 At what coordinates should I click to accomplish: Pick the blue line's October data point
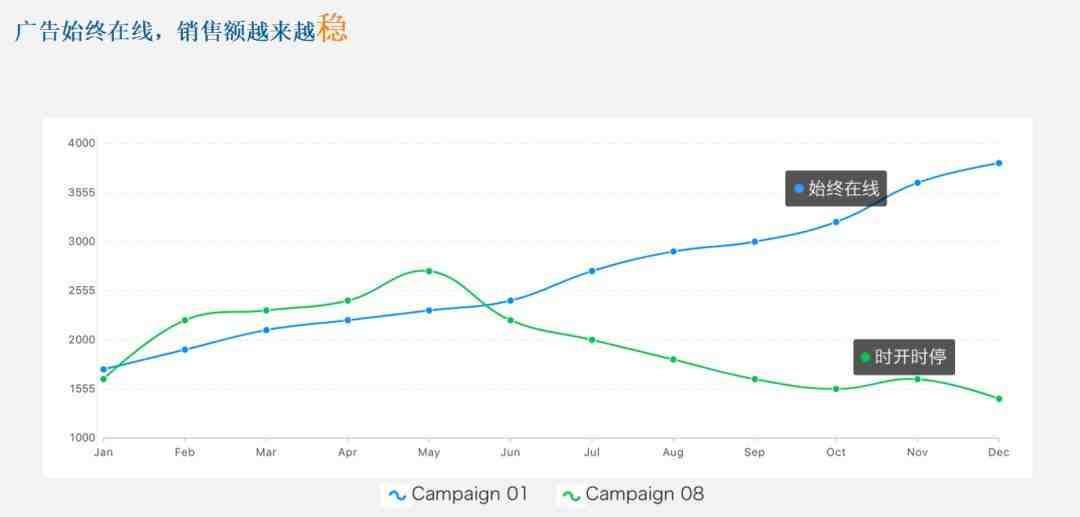pos(836,222)
